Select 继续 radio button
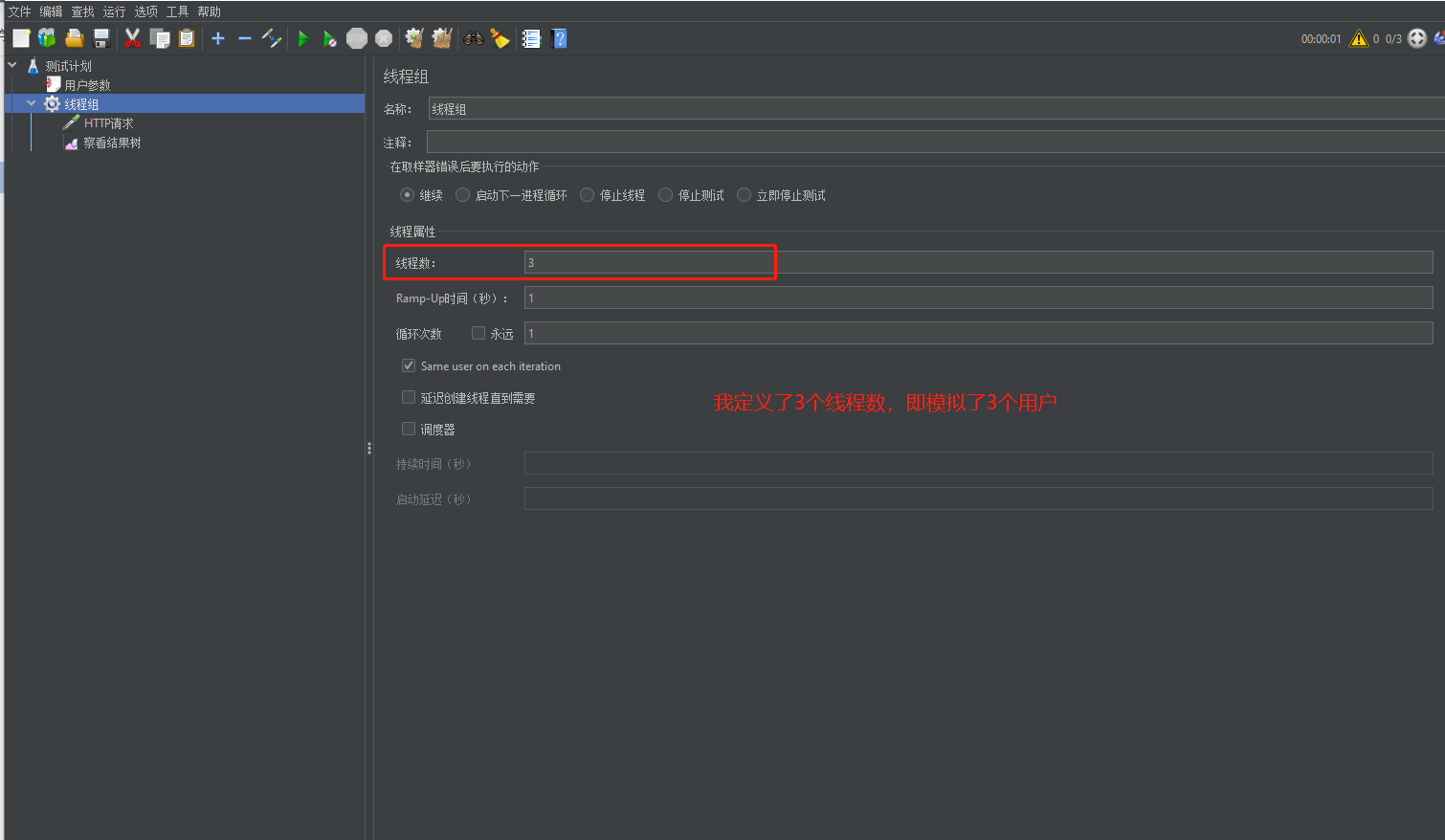This screenshot has width=1445, height=840. tap(408, 195)
